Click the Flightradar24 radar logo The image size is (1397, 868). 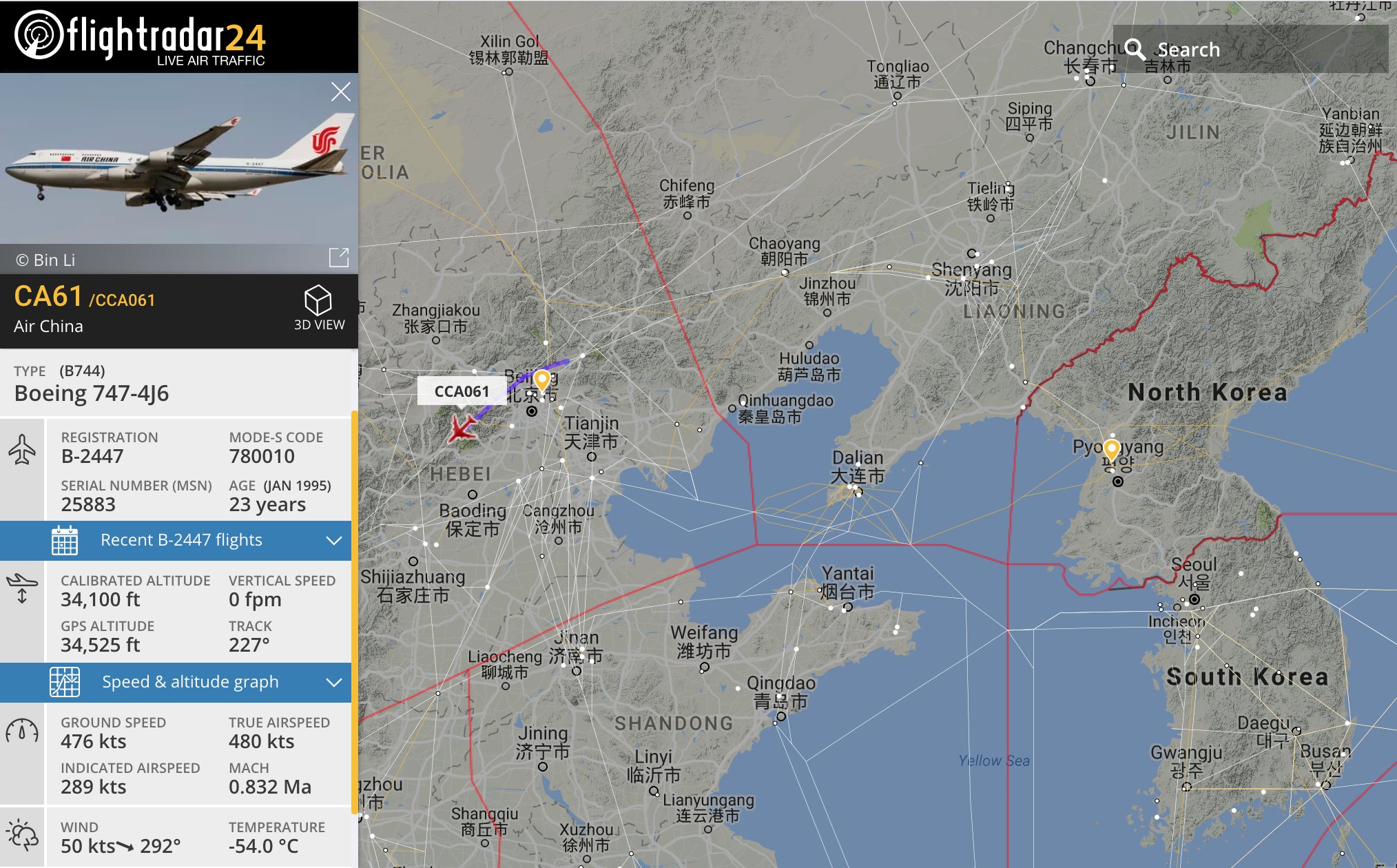[x=39, y=34]
